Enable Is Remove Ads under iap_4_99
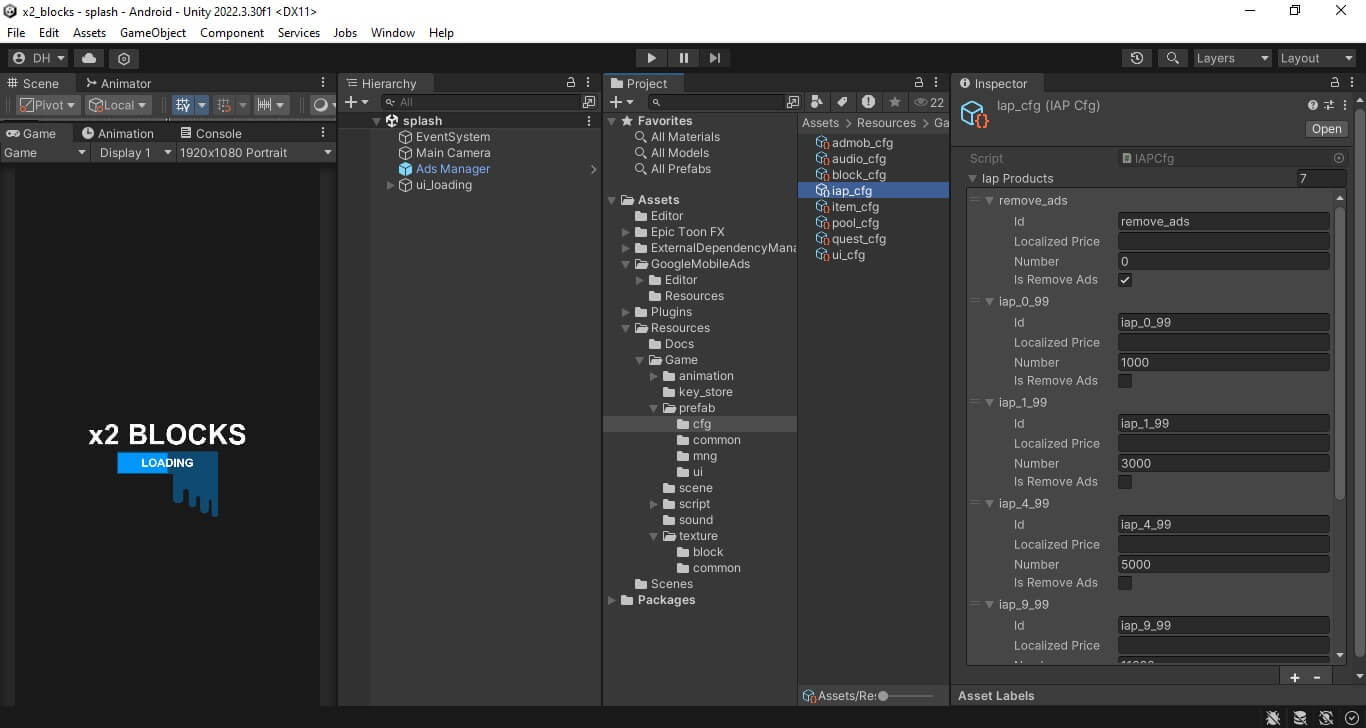This screenshot has height=728, width=1366. 1125,583
